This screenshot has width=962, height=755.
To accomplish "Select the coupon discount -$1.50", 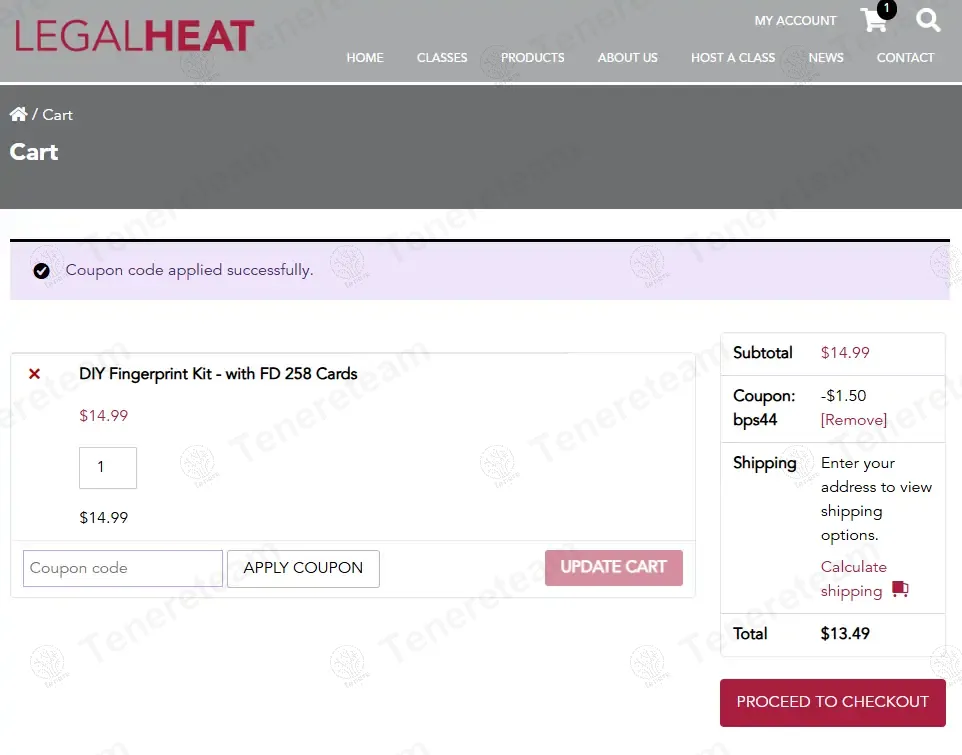I will (x=843, y=396).
